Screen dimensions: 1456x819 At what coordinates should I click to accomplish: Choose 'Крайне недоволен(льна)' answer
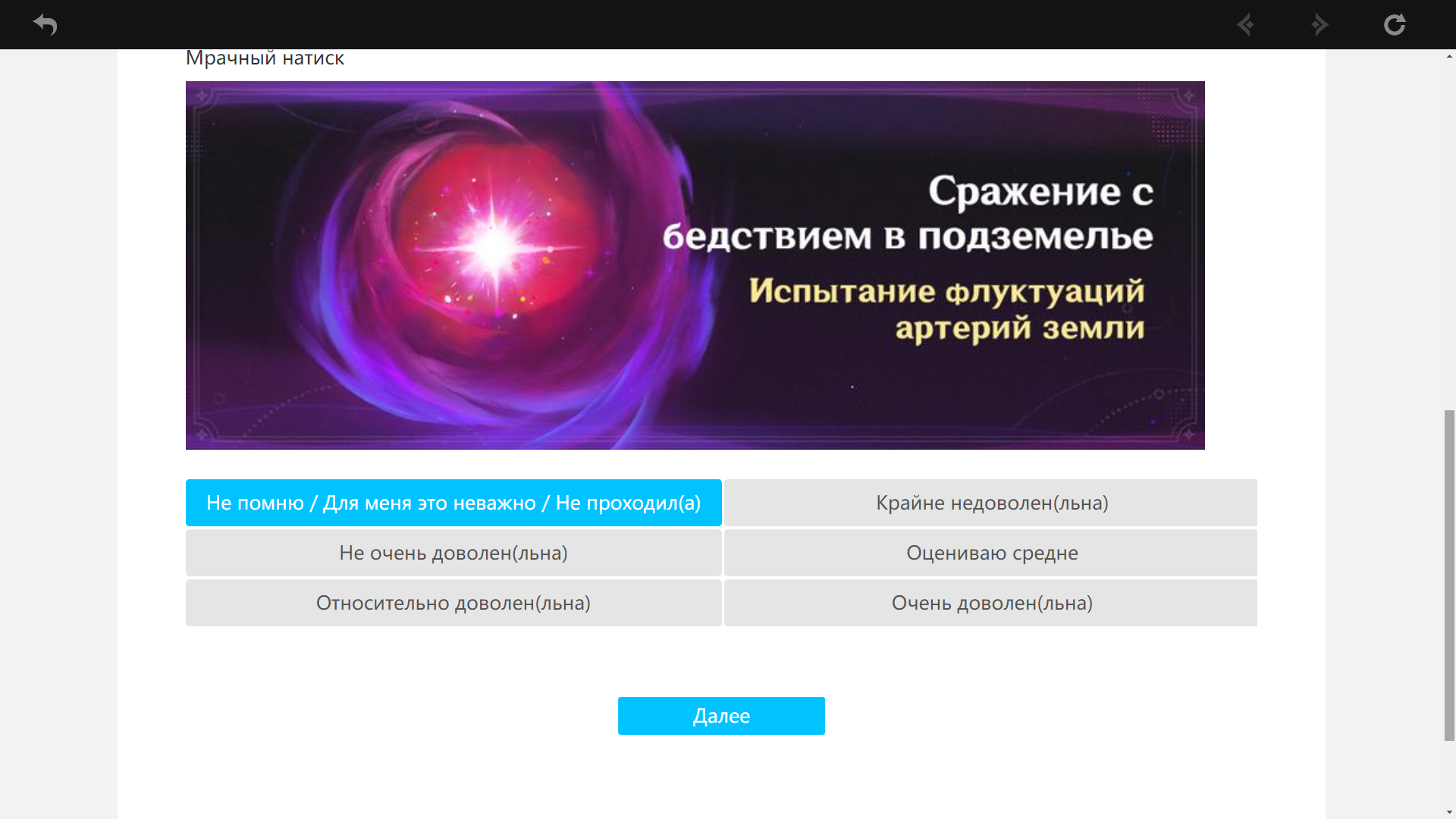click(991, 503)
